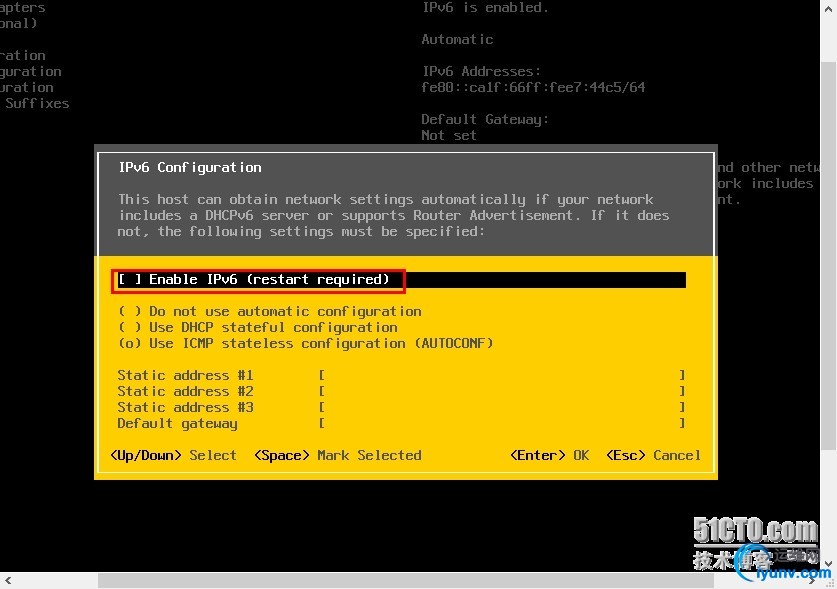This screenshot has height=589, width=837.
Task: Click the Esc Cancel option
Action: pos(653,456)
